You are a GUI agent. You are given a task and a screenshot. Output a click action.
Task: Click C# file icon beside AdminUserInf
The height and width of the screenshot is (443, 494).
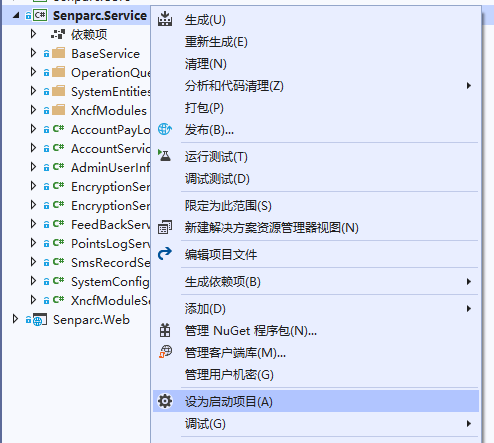pos(59,167)
